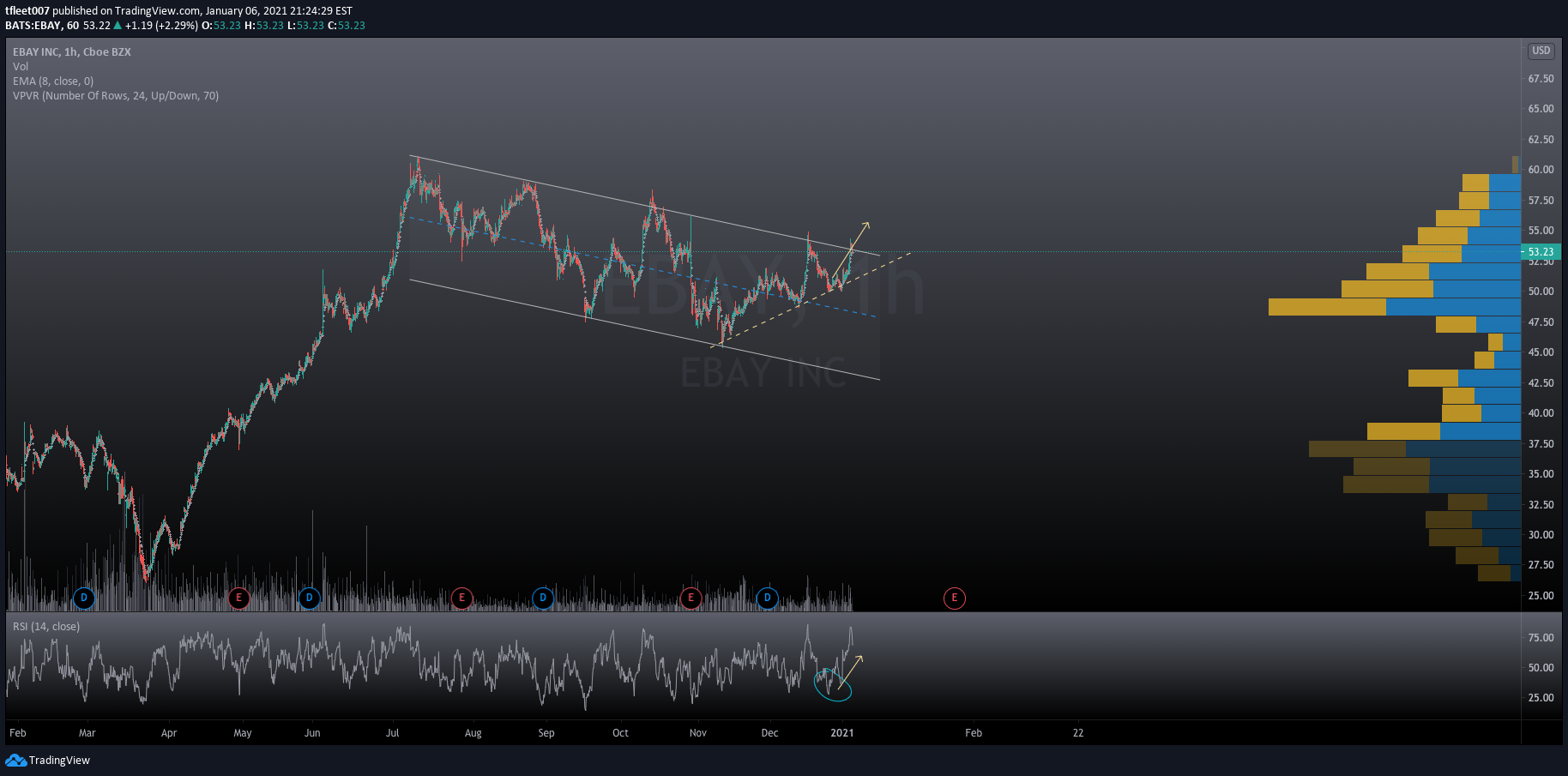Select the earnings marker between Jul and Aug
1568x776 pixels.
tap(461, 598)
